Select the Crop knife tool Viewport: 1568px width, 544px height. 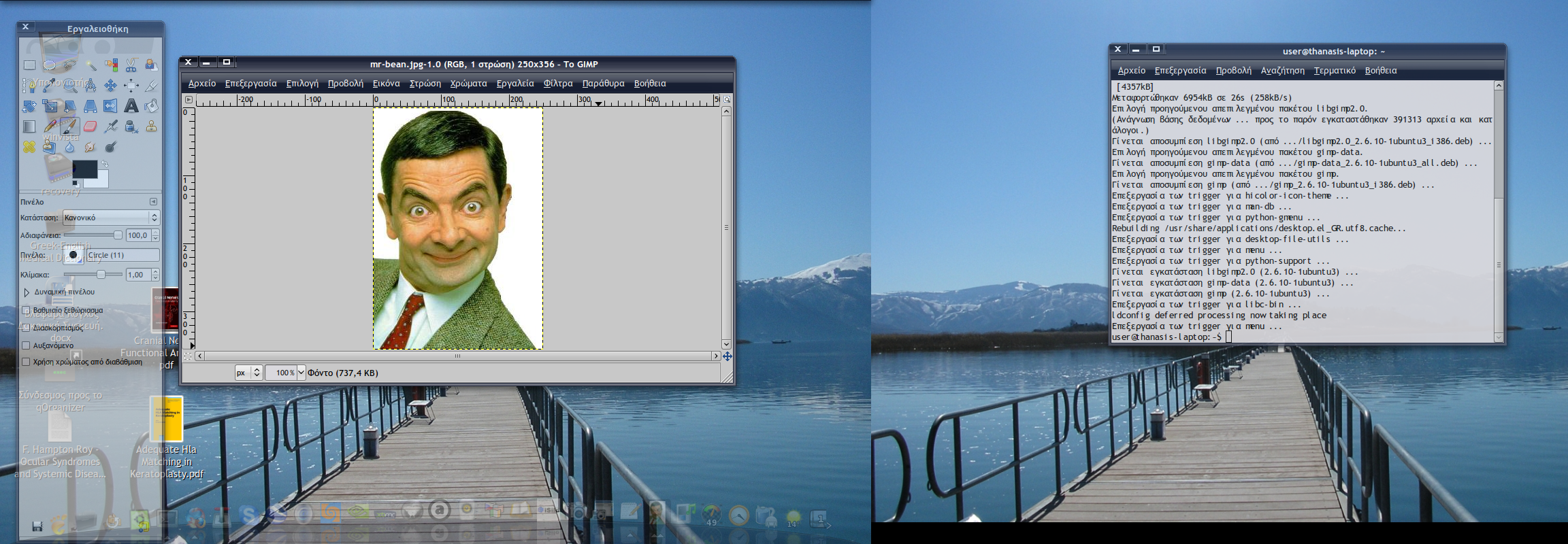point(151,86)
